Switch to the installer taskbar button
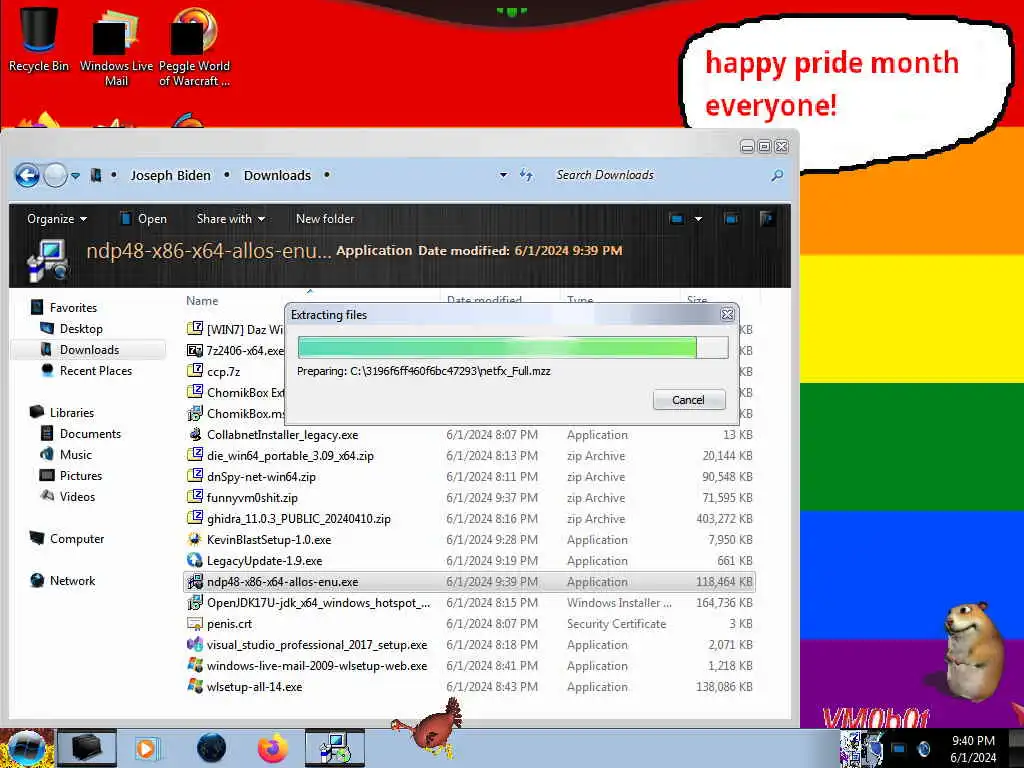 click(334, 748)
